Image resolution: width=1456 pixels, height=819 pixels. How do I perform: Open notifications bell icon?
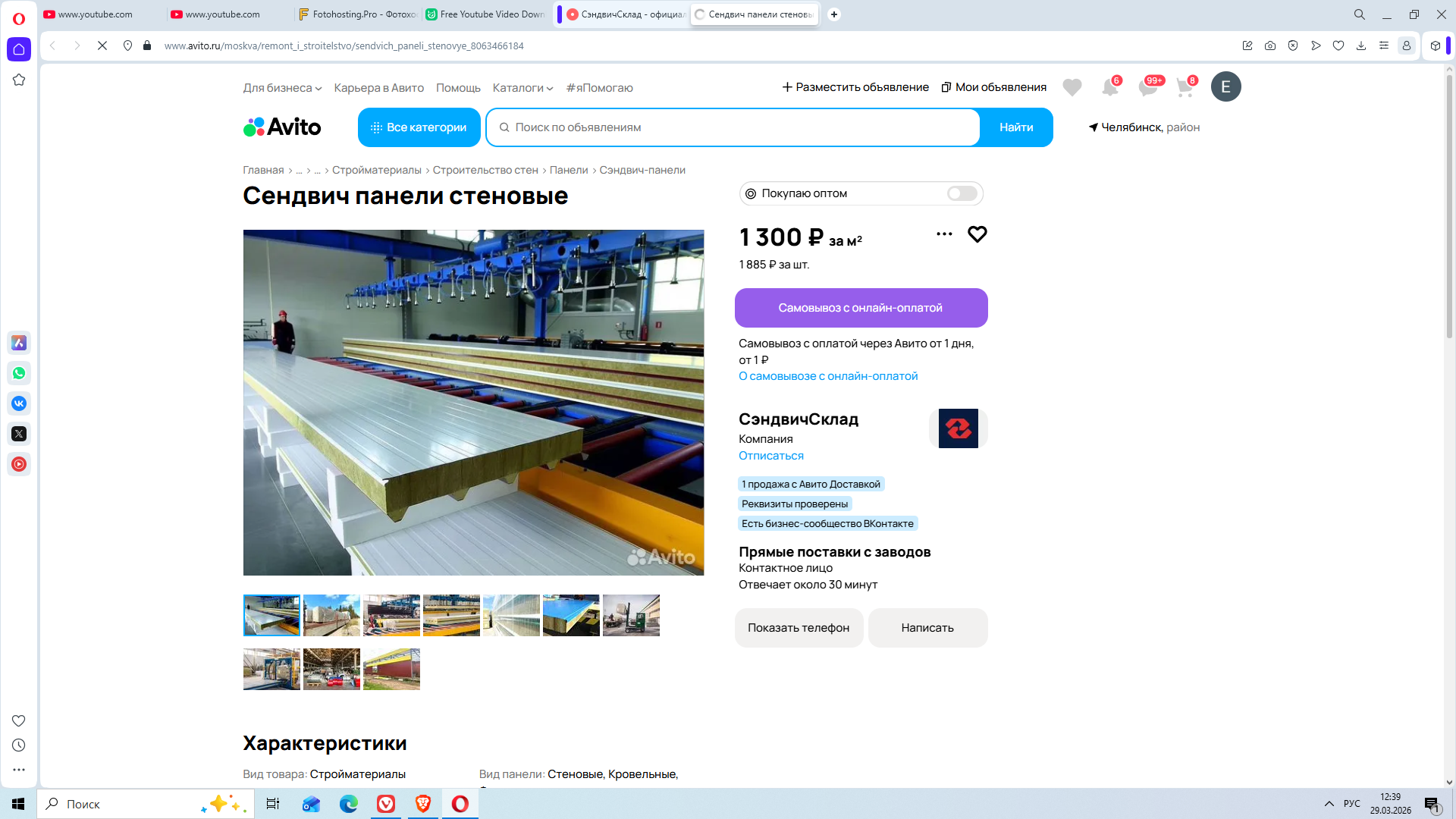1109,88
